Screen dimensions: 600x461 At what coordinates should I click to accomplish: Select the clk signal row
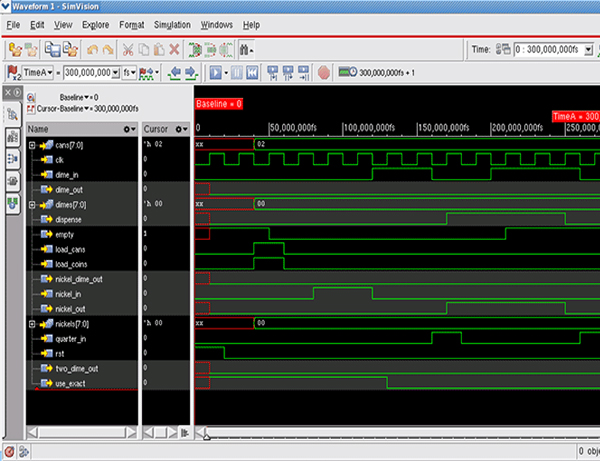(82, 160)
